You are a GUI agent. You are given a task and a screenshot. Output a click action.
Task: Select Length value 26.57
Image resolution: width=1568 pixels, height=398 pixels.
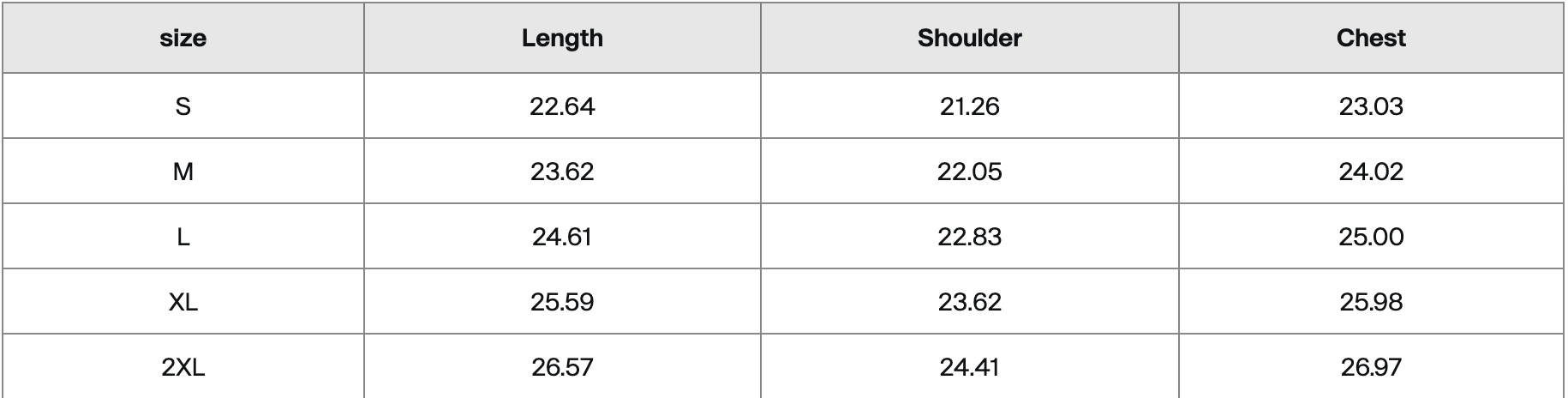pos(562,367)
